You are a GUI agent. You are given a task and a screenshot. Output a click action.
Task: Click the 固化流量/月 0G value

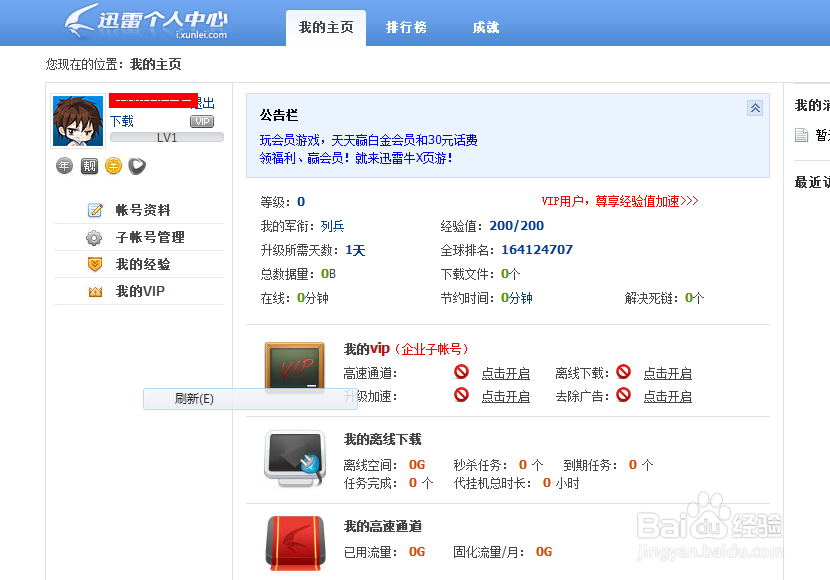tap(544, 552)
